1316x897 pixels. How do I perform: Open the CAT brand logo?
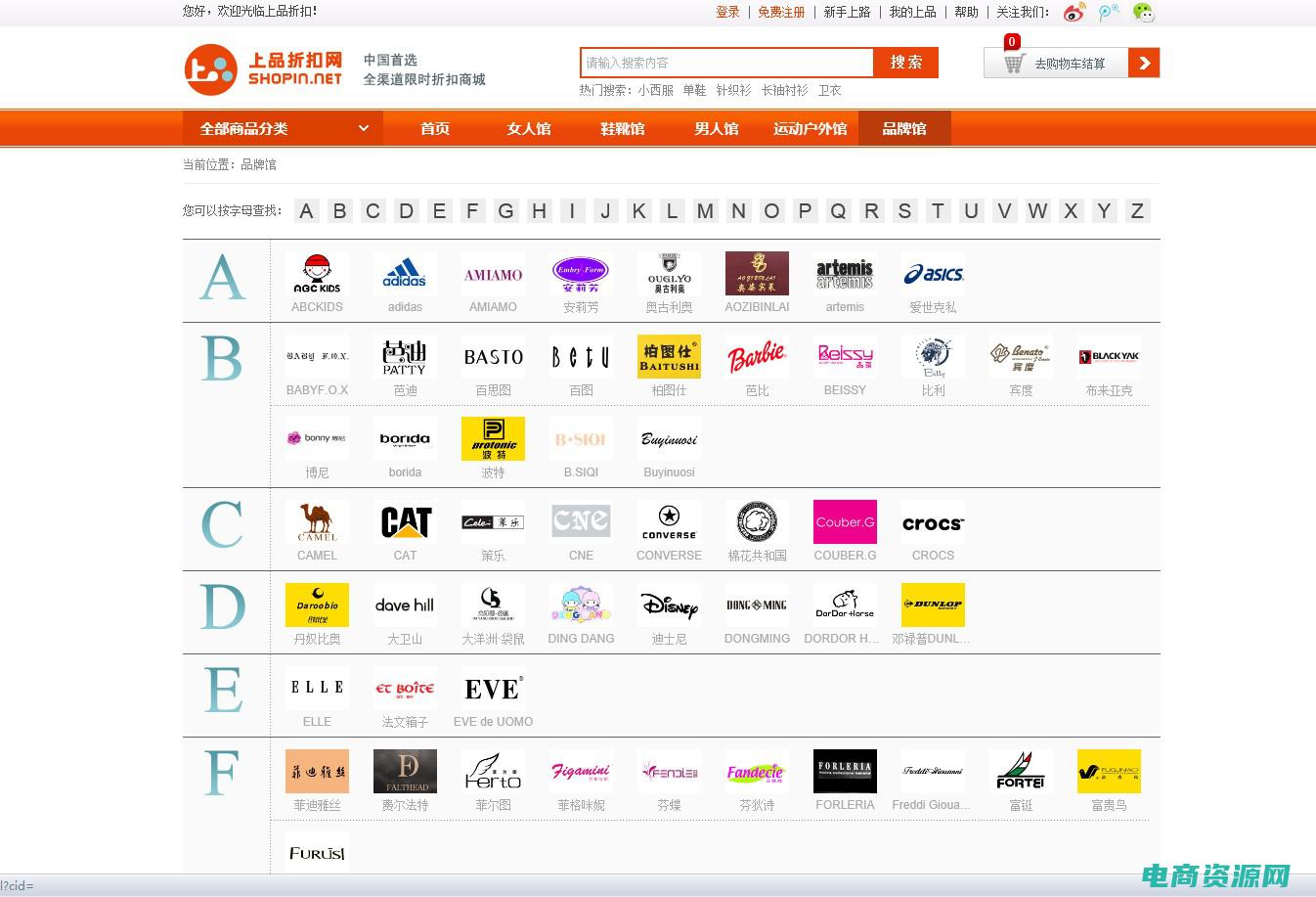[x=405, y=522]
